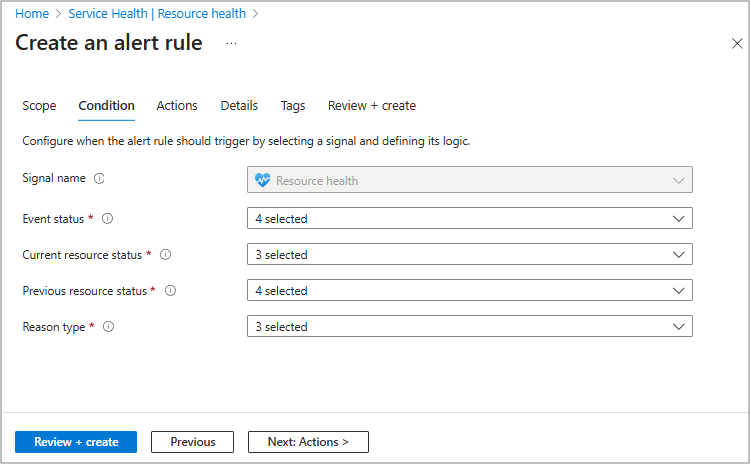Click info icon beside Event status
This screenshot has width=751, height=464.
(108, 218)
